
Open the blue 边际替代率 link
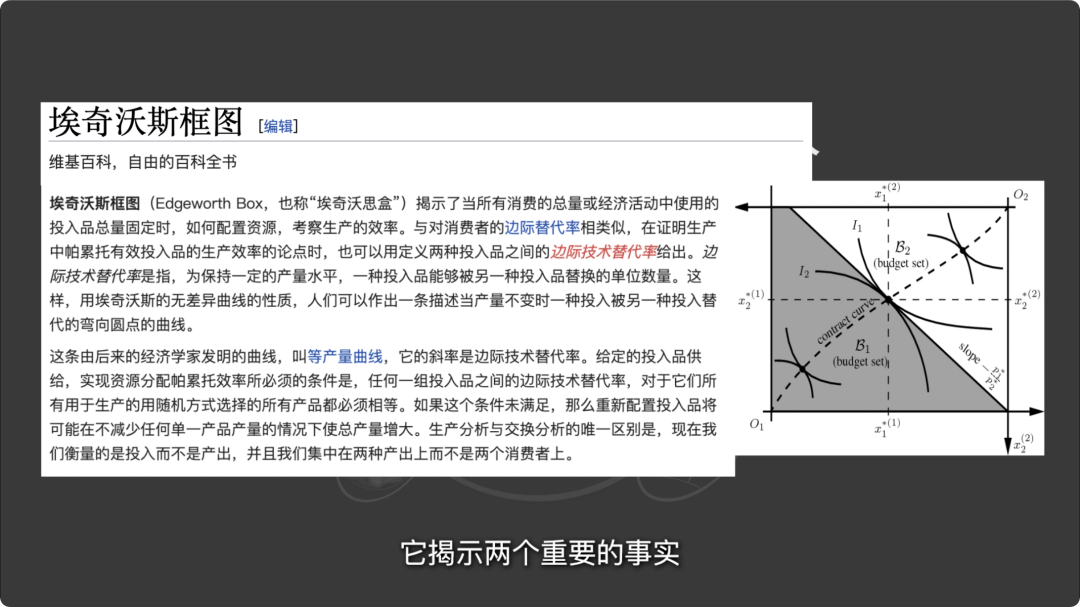pos(541,228)
